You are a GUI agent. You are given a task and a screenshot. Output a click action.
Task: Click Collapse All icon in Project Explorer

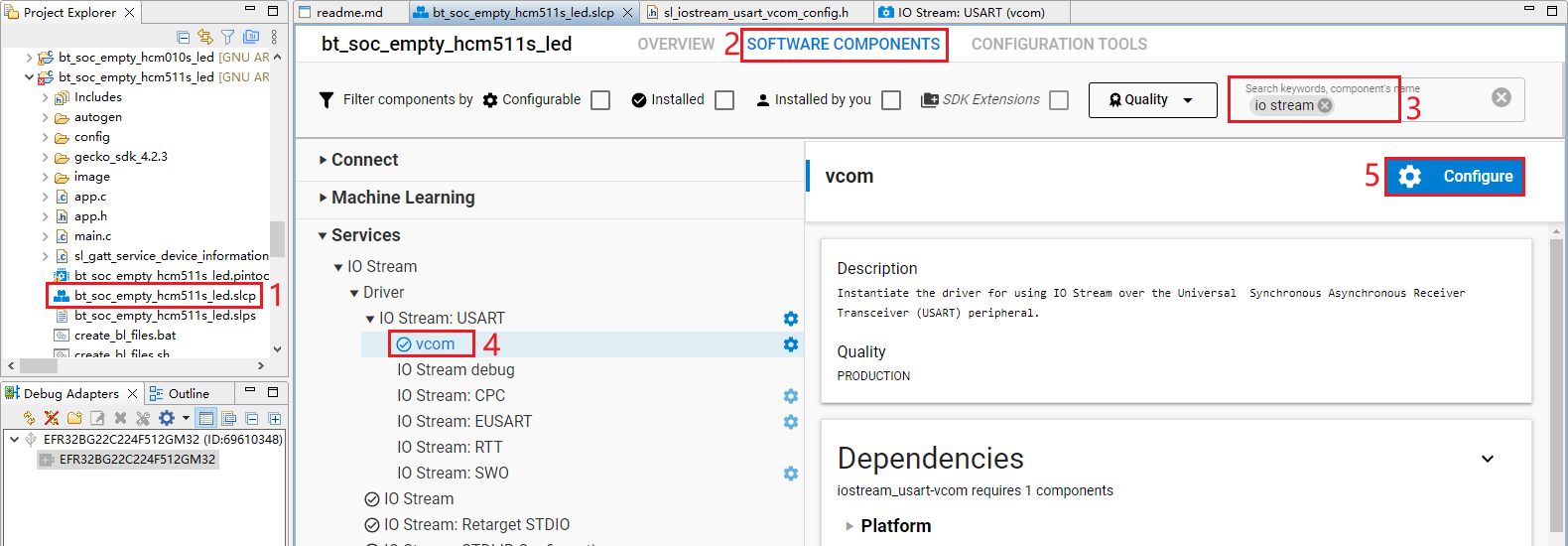pyautogui.click(x=184, y=37)
